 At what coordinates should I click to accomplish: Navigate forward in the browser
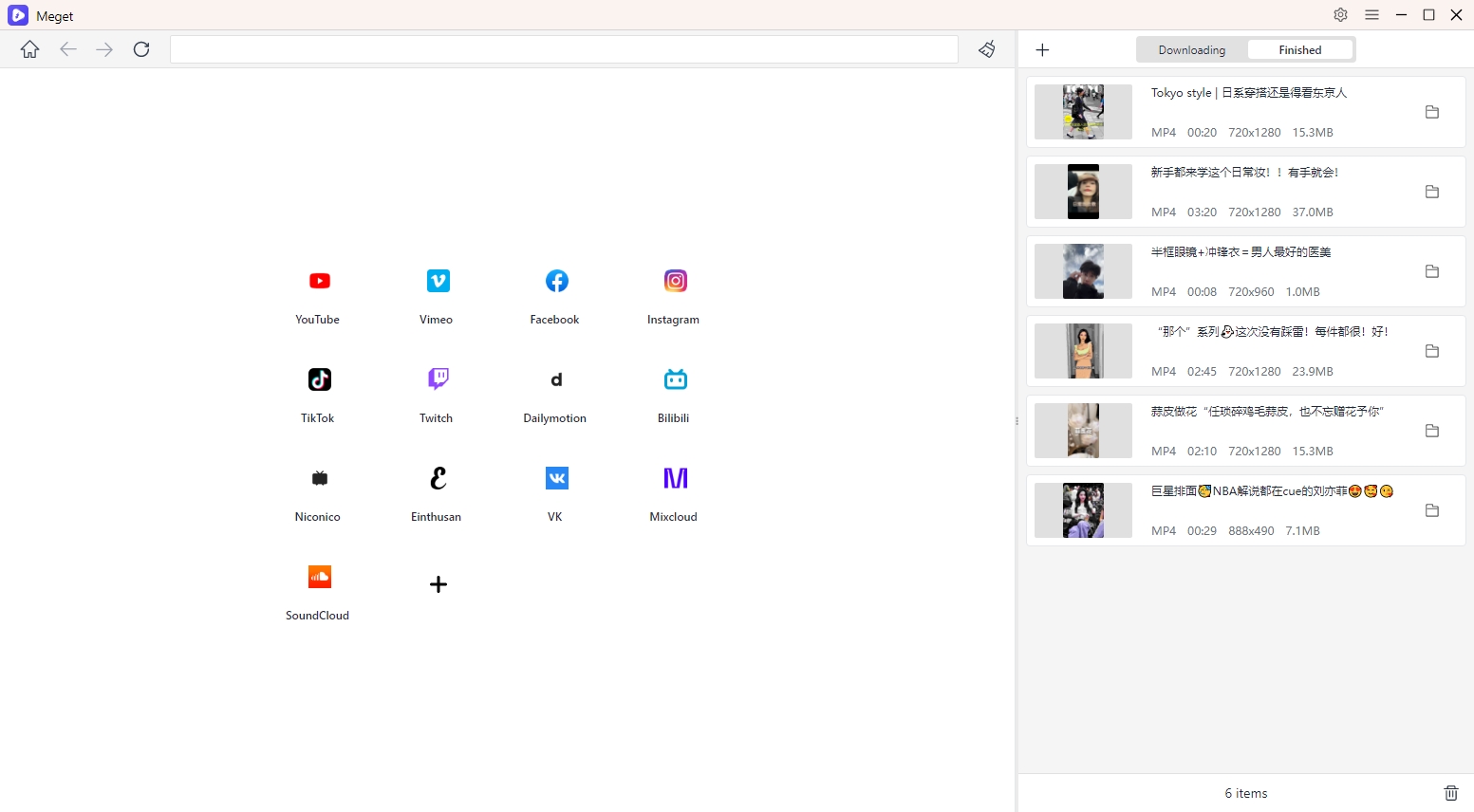104,49
